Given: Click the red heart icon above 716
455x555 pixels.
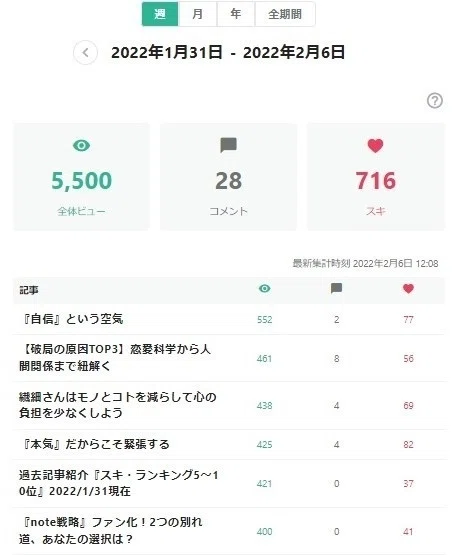Looking at the screenshot, I should (x=375, y=145).
